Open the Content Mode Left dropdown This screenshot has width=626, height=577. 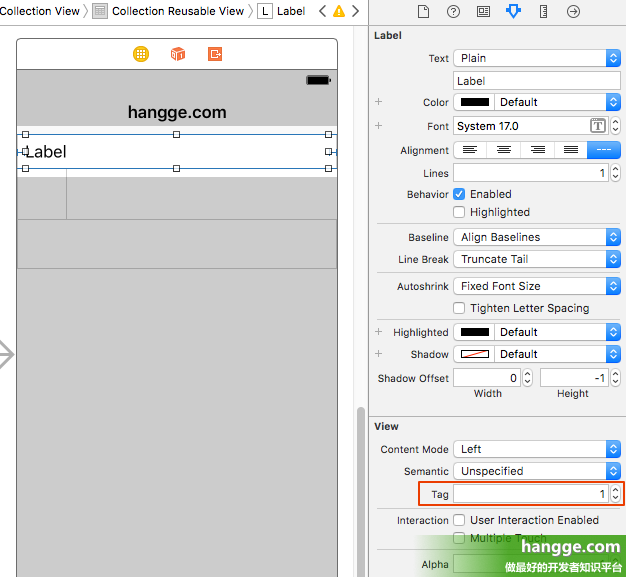tap(537, 449)
